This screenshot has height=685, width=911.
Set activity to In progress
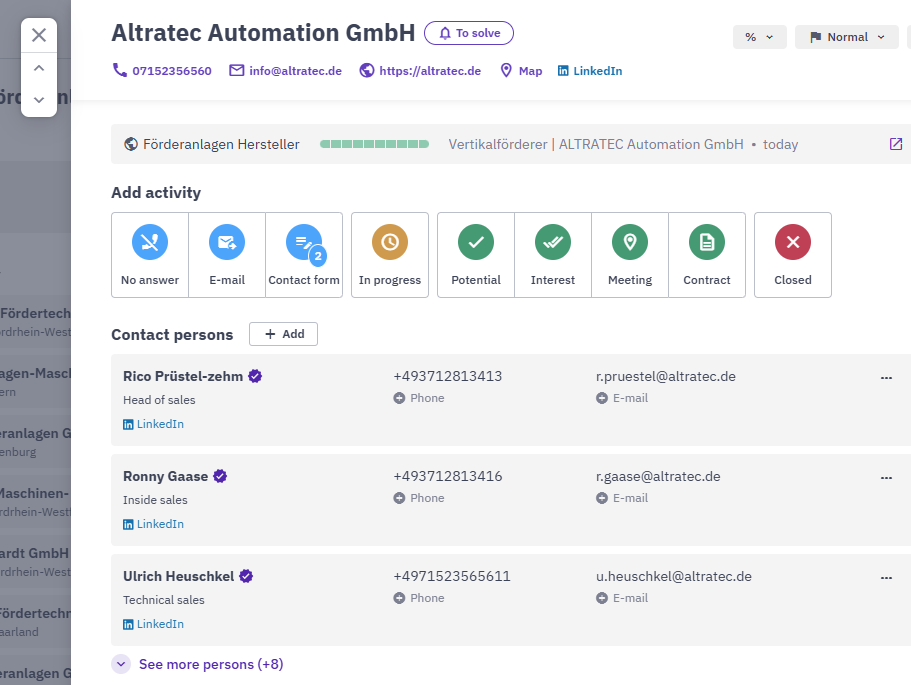390,255
